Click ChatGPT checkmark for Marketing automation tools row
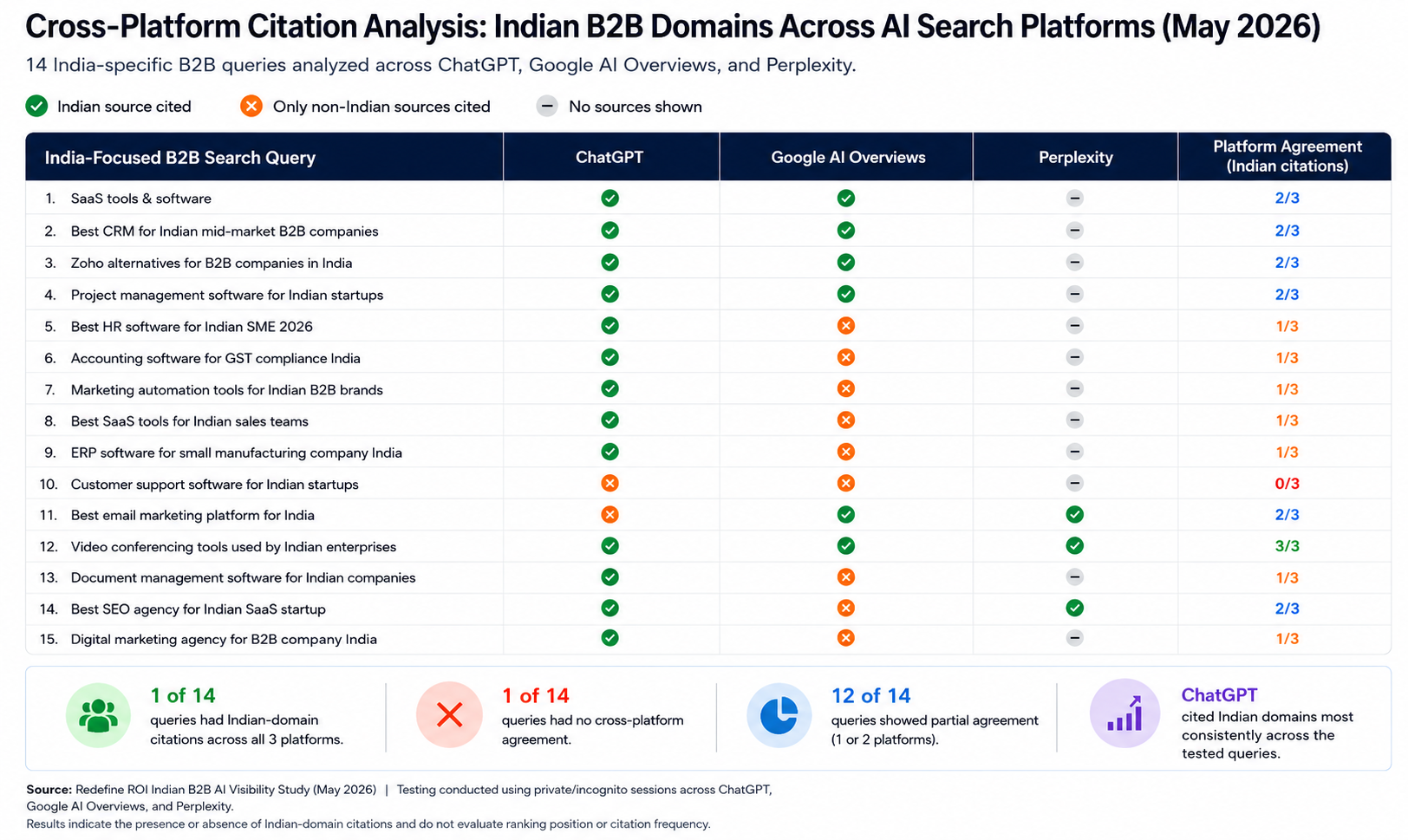The height and width of the screenshot is (840, 1408). coord(610,388)
